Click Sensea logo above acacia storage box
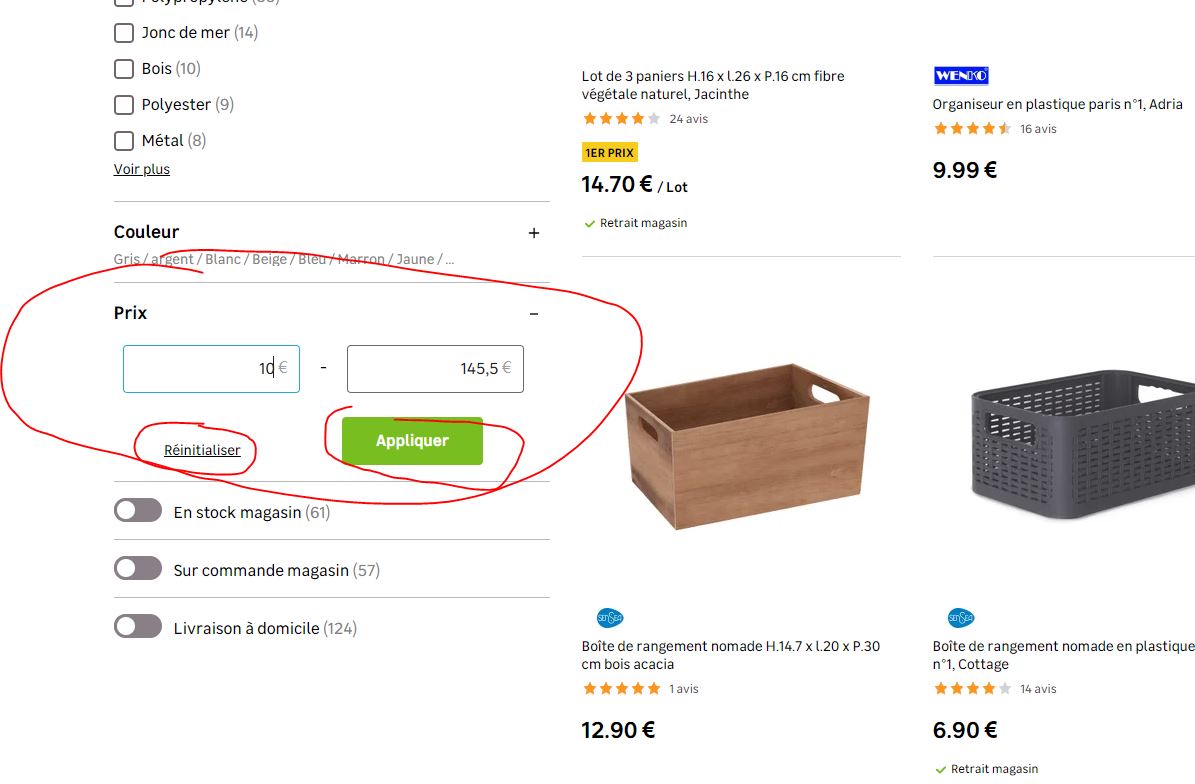This screenshot has width=1195, height=784. tap(610, 618)
